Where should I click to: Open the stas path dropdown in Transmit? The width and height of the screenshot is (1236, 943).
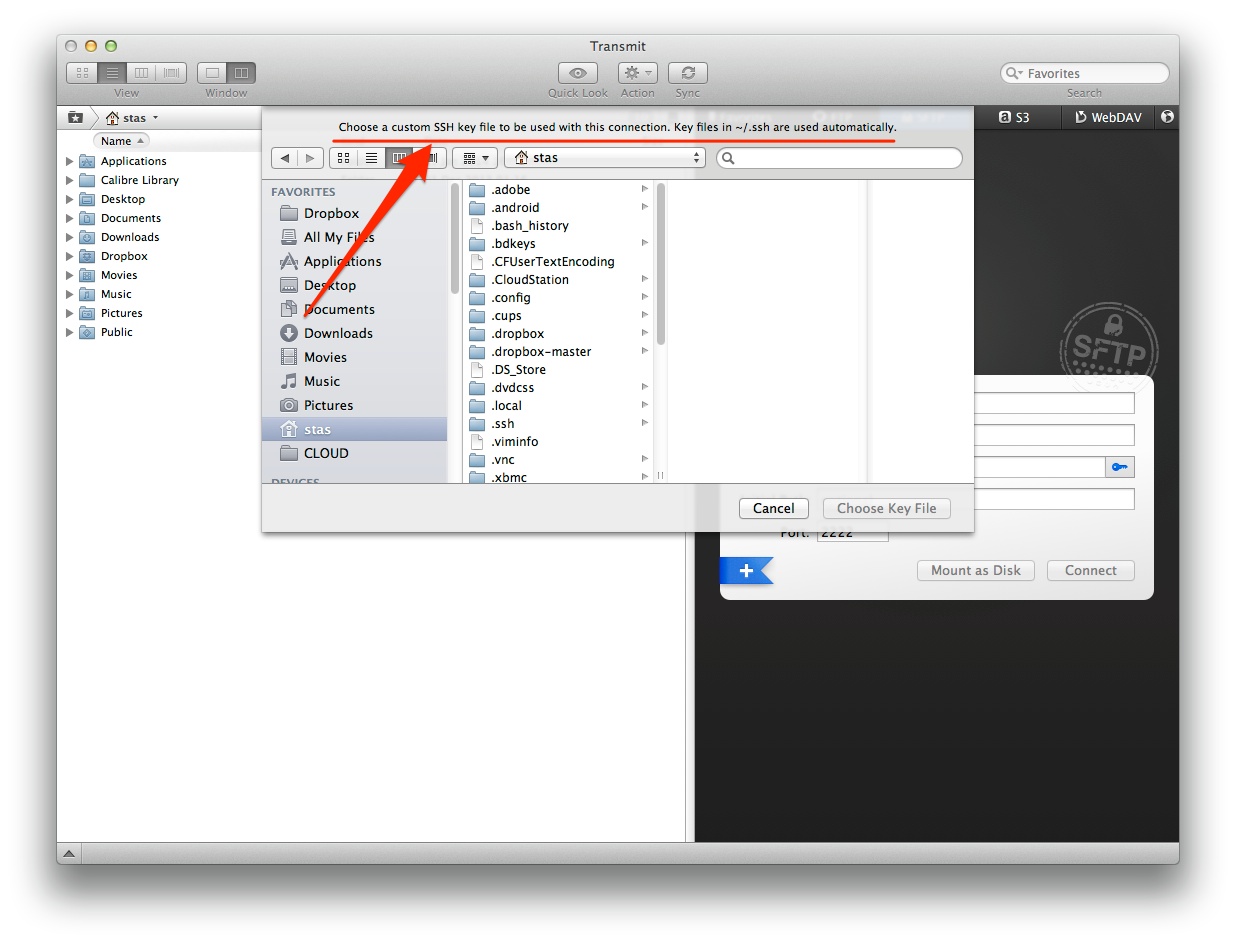pyautogui.click(x=132, y=118)
